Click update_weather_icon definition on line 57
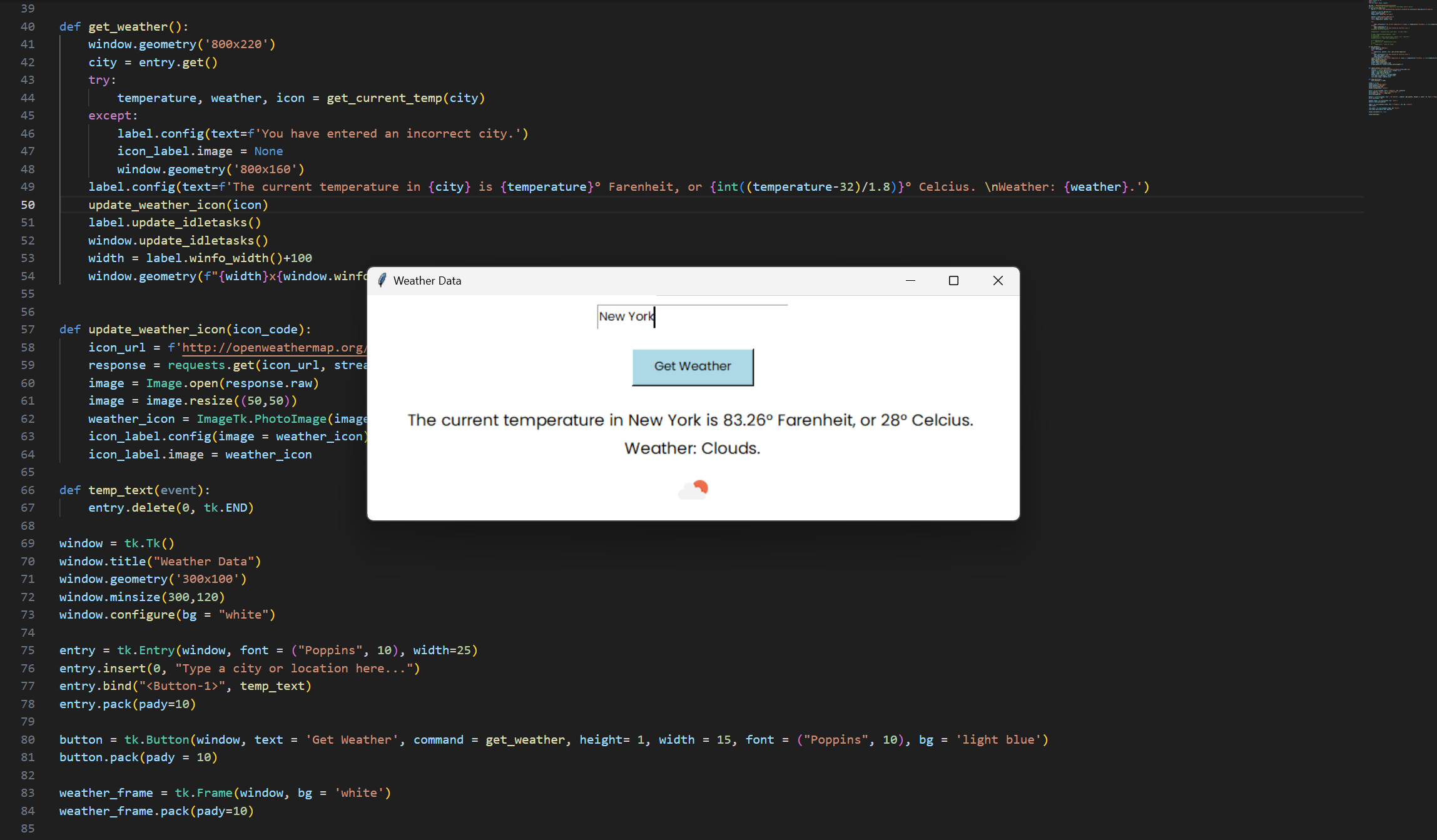Viewport: 1437px width, 840px height. pos(156,330)
